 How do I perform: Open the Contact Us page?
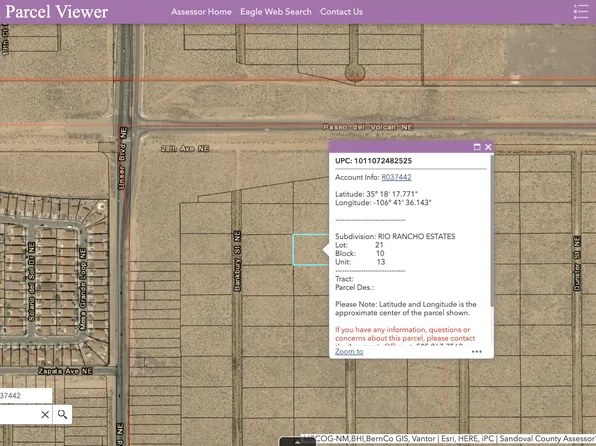[x=341, y=12]
